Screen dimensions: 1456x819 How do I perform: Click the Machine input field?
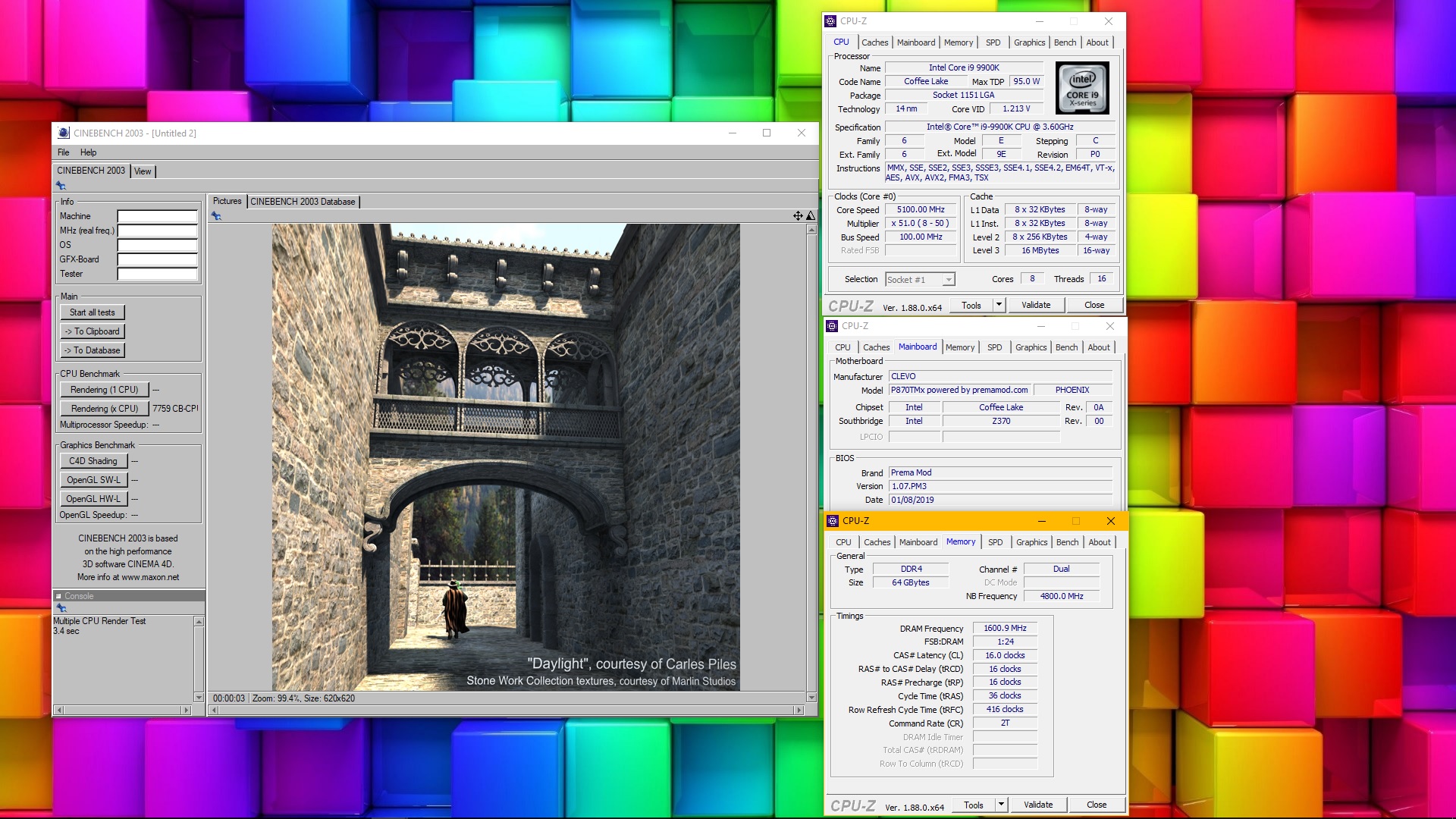point(157,216)
